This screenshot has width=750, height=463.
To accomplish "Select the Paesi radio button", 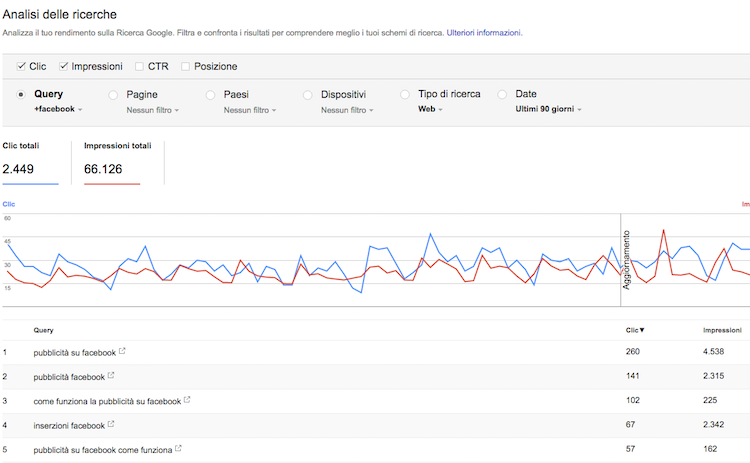I will coord(210,95).
